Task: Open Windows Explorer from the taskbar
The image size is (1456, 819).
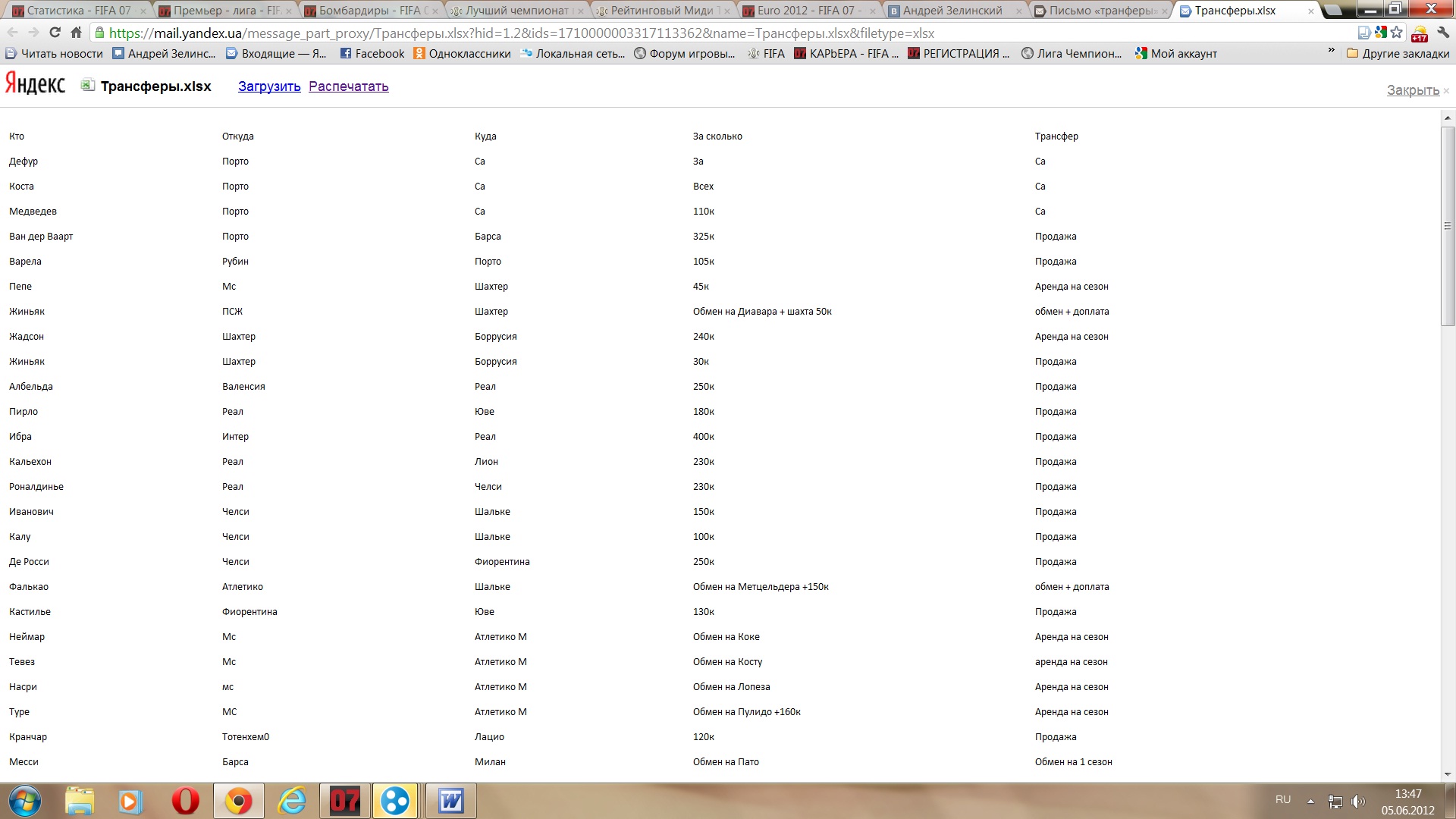Action: [80, 801]
